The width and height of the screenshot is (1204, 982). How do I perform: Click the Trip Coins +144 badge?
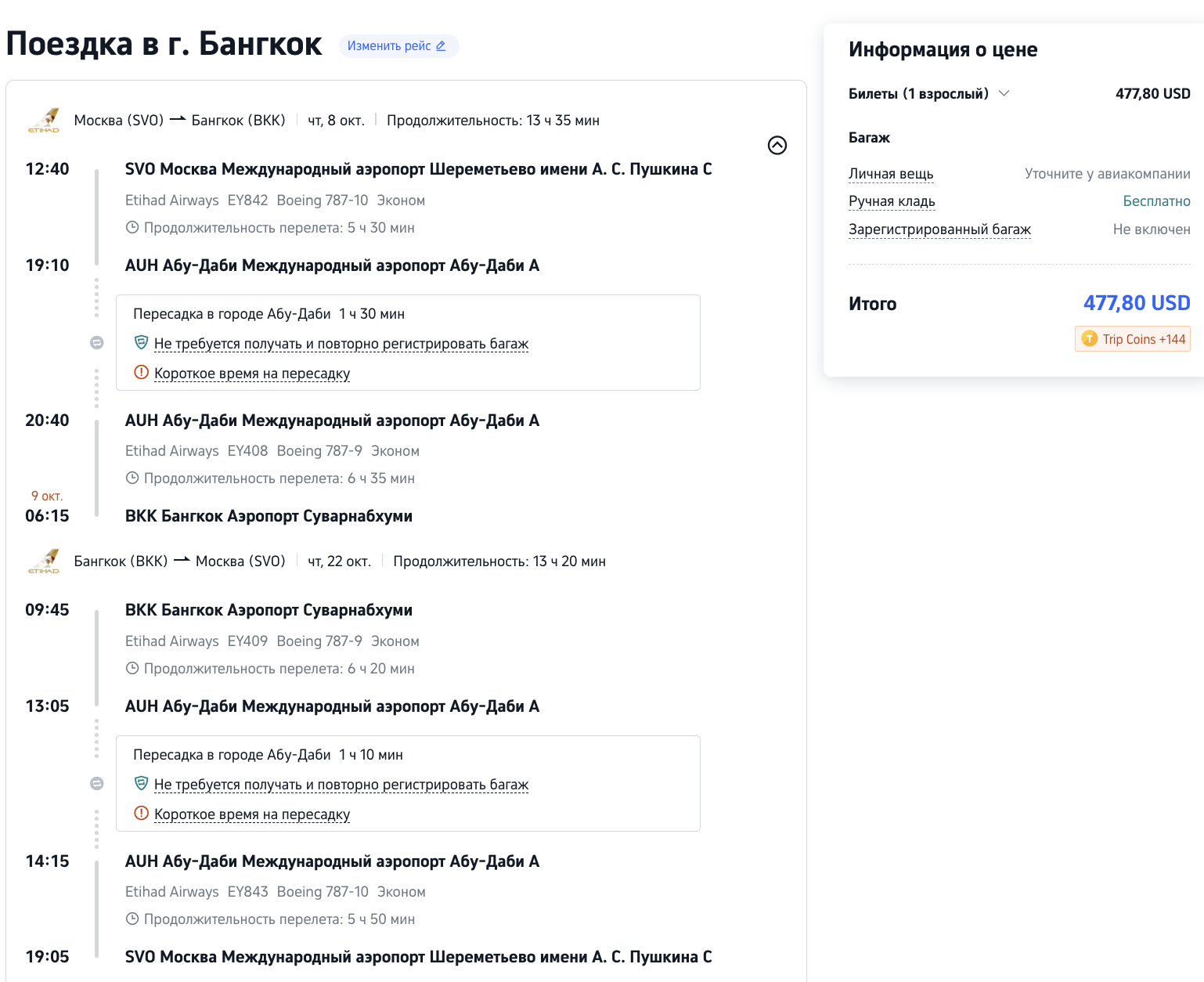pyautogui.click(x=1133, y=339)
